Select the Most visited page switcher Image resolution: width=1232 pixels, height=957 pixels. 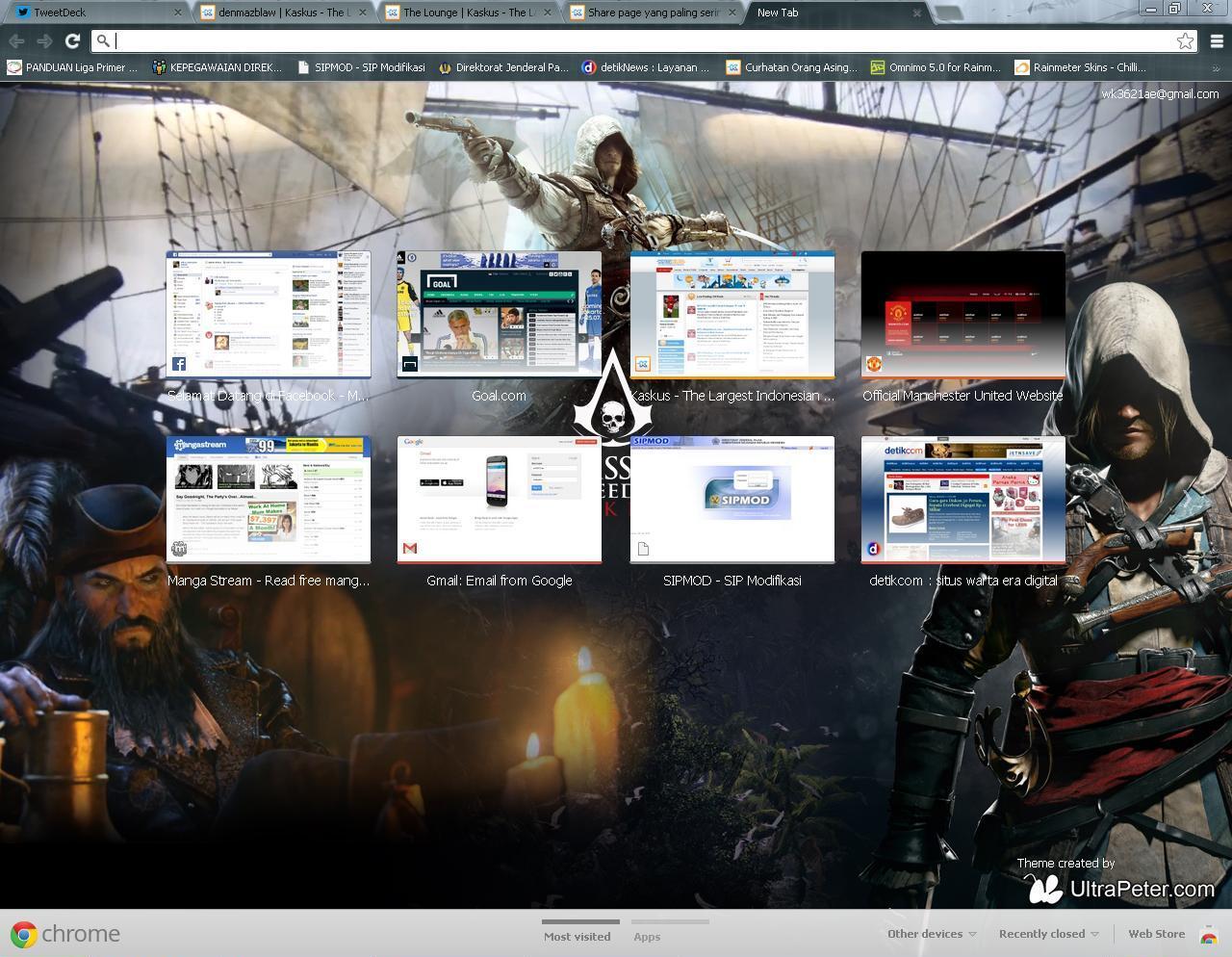(577, 936)
